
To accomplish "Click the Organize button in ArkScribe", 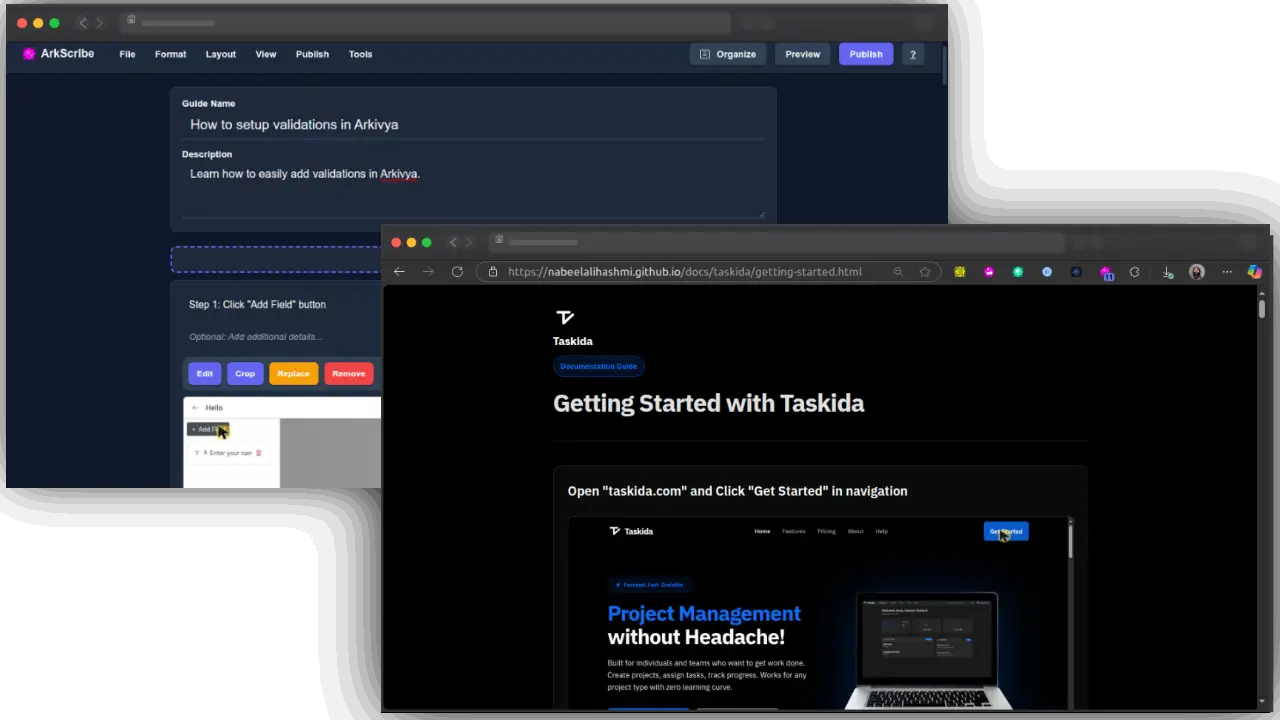I will point(728,54).
